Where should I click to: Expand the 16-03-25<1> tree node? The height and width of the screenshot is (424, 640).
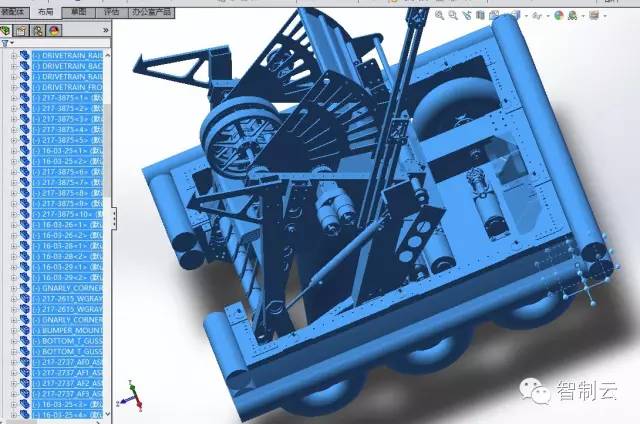14,151
